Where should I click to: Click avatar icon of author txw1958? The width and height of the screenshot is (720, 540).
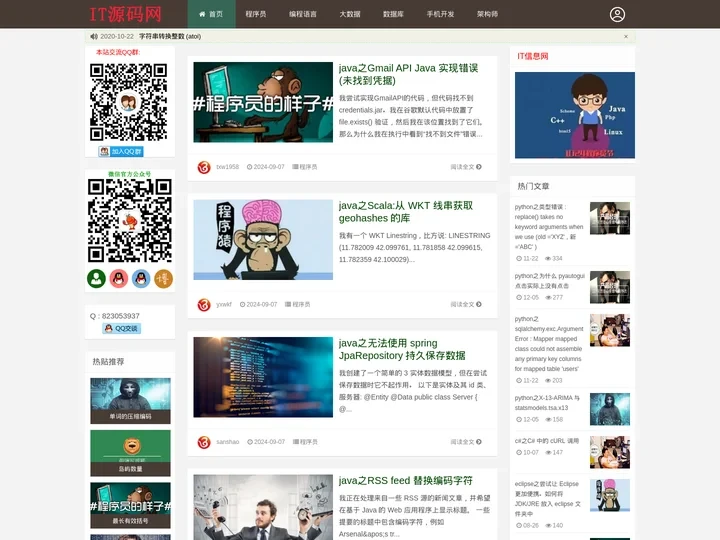(204, 167)
